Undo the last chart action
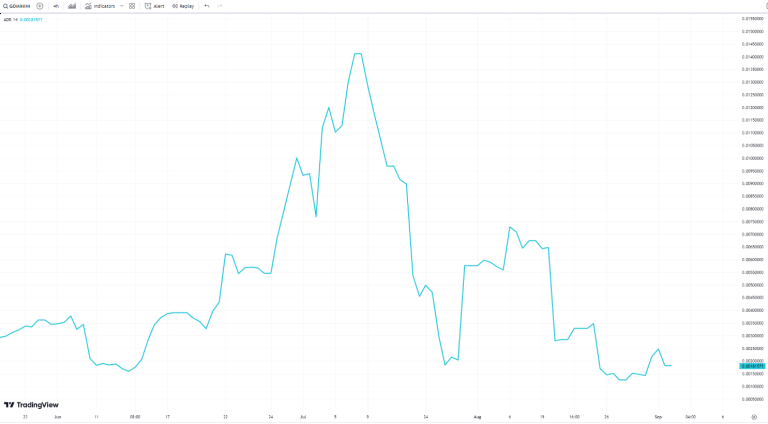Image resolution: width=768 pixels, height=424 pixels. click(x=207, y=6)
